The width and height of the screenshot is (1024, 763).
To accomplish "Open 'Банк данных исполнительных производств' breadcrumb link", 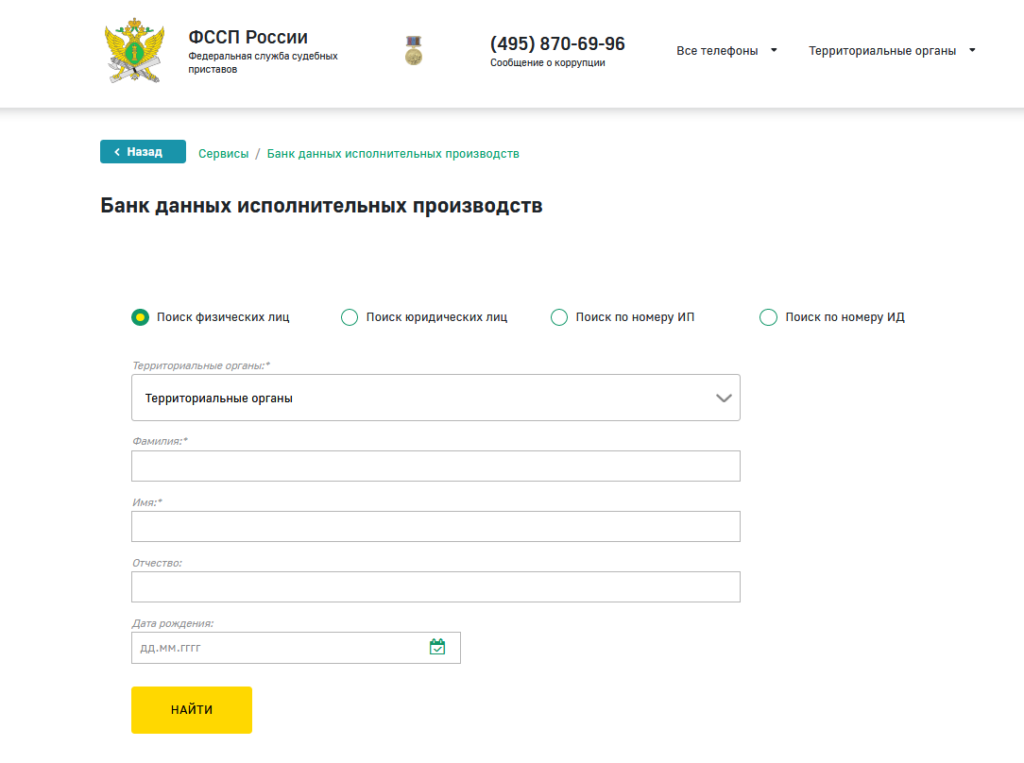I will pos(393,154).
